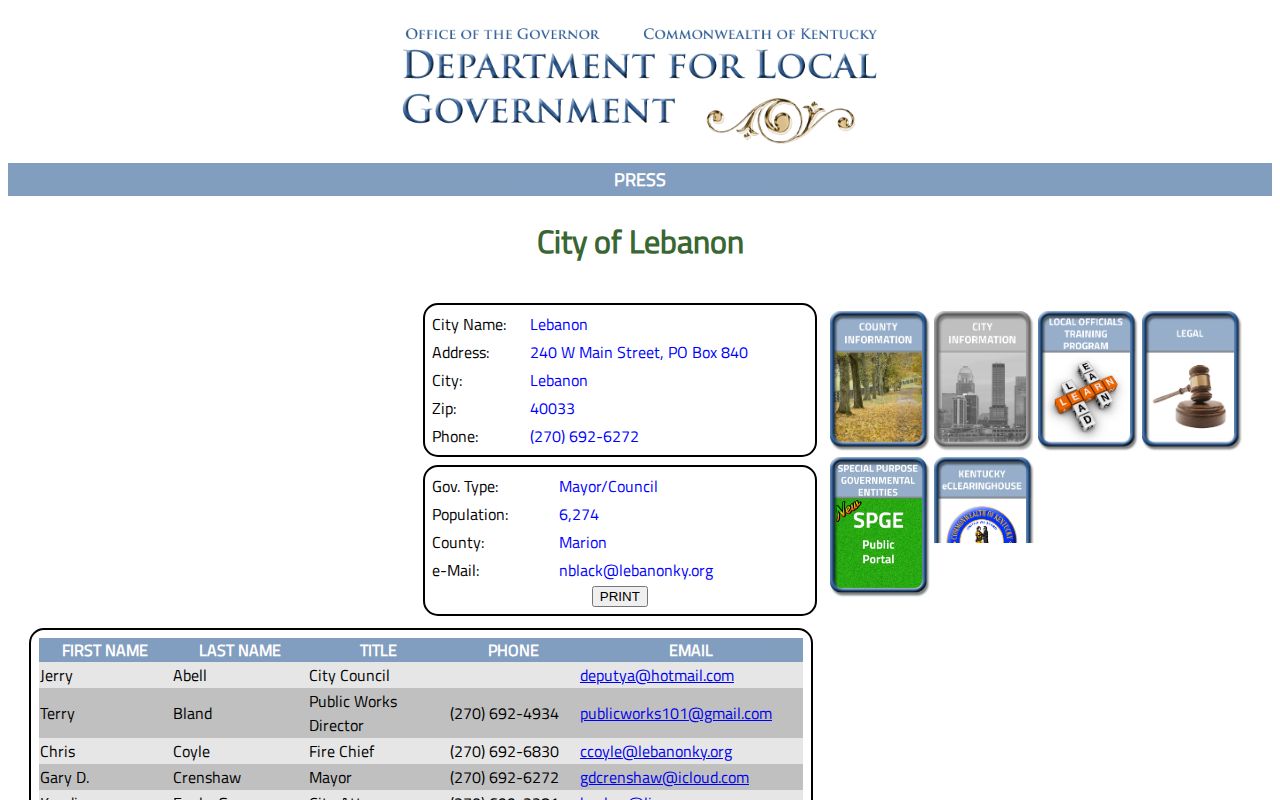The image size is (1280, 800).
Task: Click the TITLE column header
Action: (x=378, y=651)
